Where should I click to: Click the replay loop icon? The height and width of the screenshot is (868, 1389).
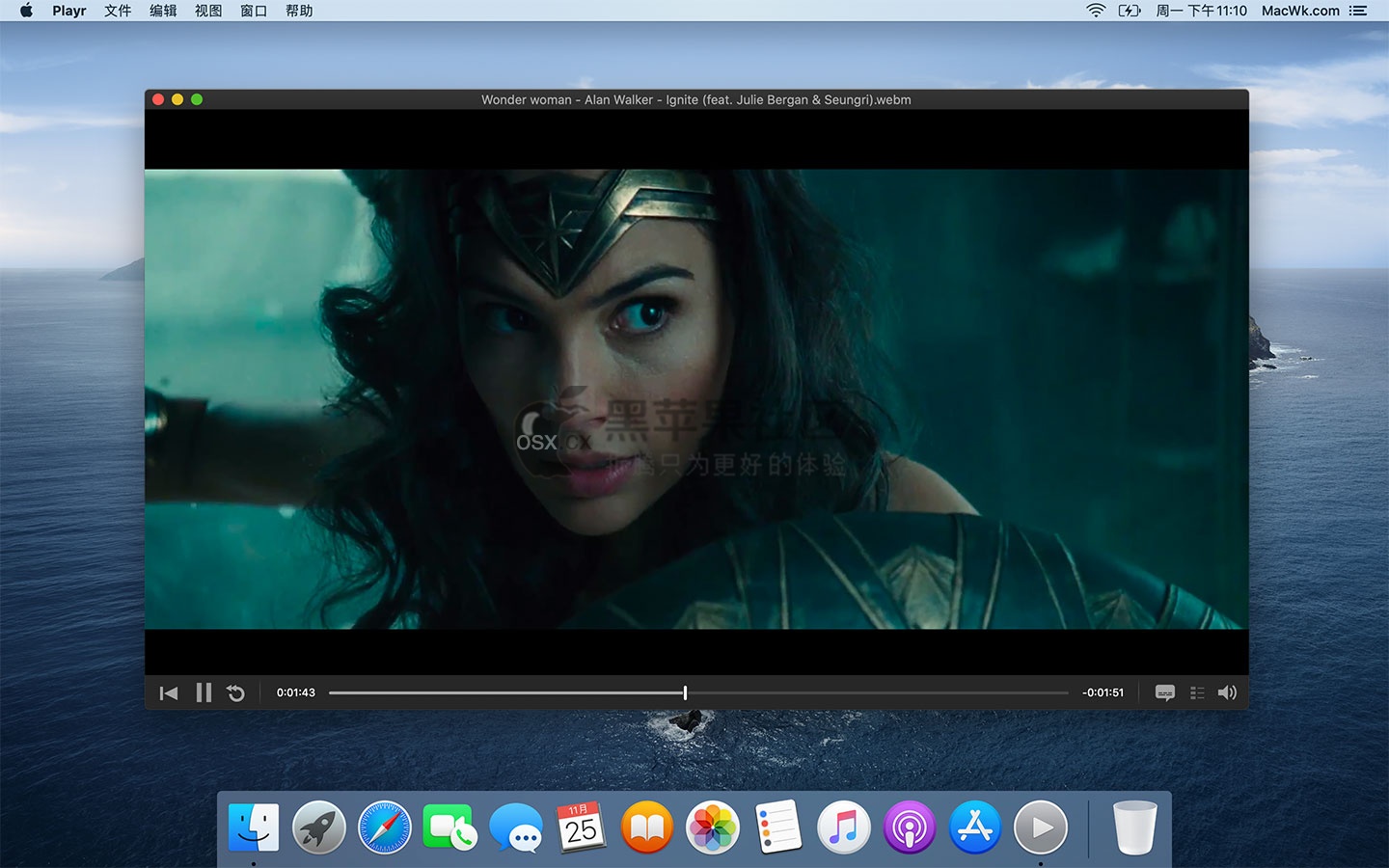pyautogui.click(x=235, y=692)
